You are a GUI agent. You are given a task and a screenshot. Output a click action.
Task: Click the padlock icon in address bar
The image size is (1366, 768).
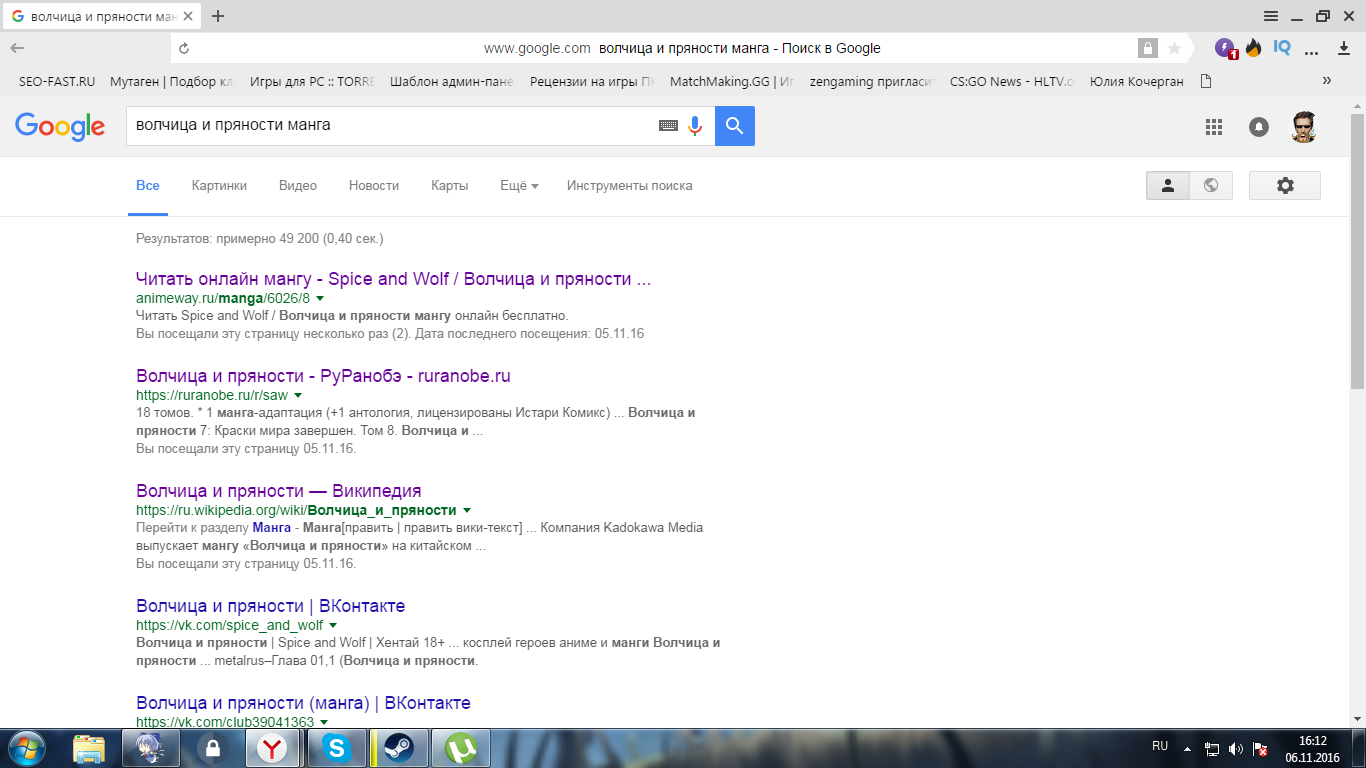click(1147, 48)
